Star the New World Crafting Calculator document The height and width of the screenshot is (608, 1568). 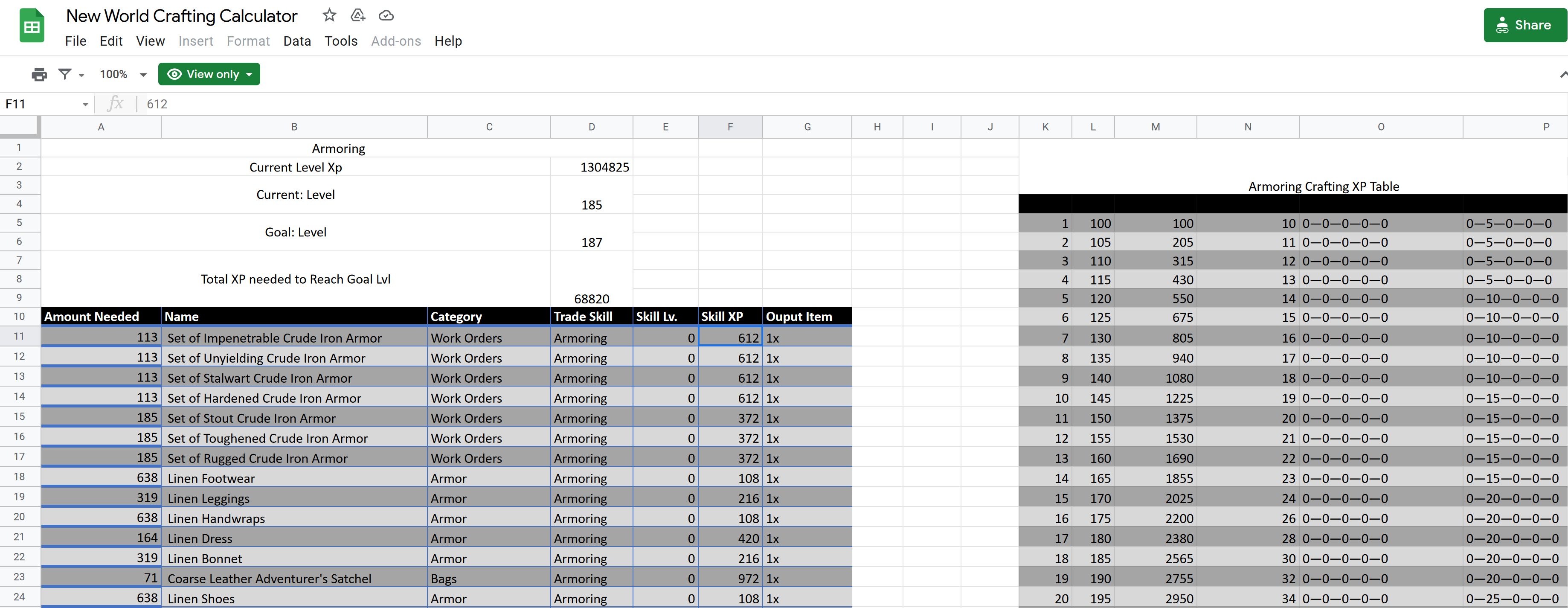[x=329, y=15]
